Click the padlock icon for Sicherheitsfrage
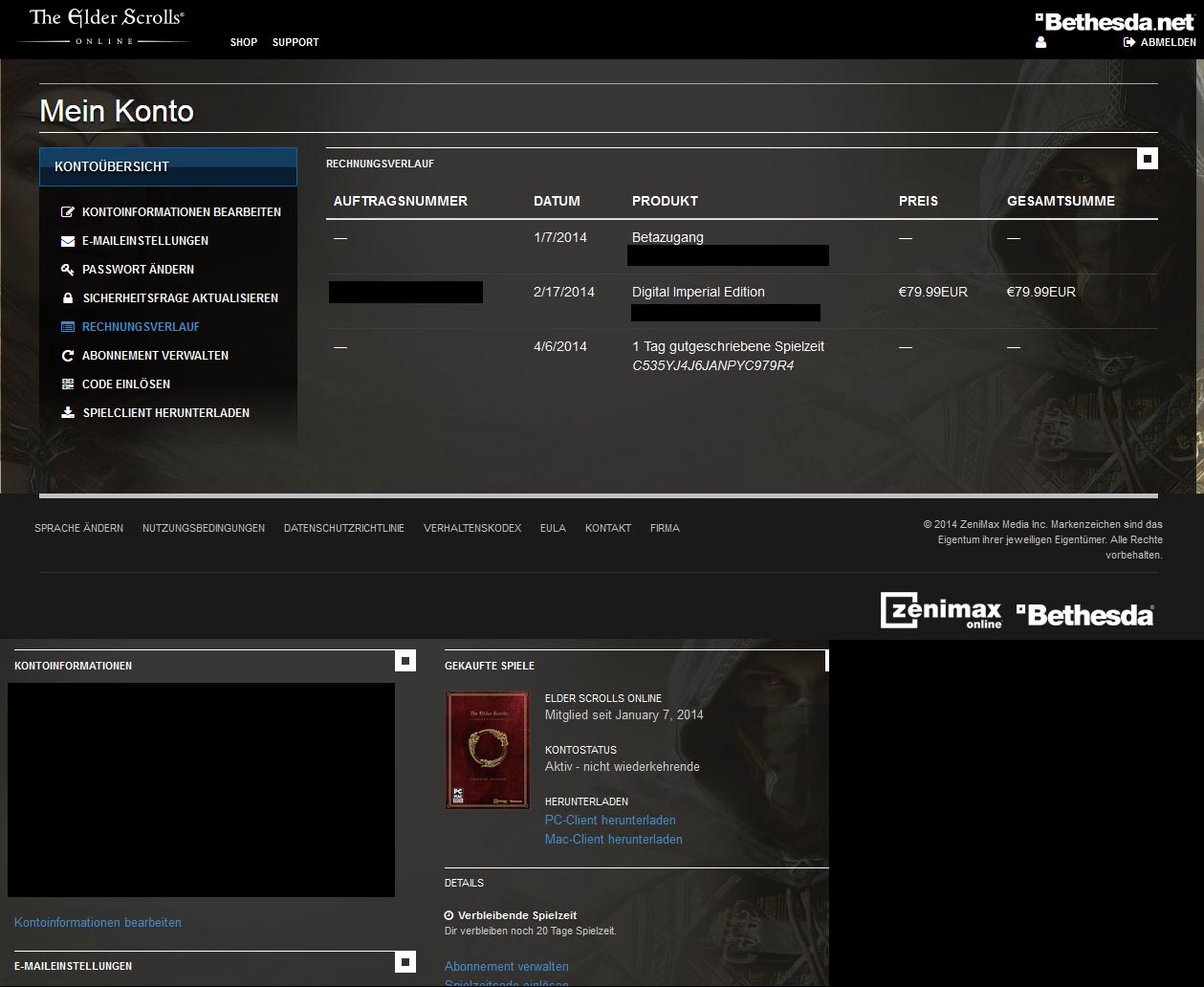Viewport: 1204px width, 987px height. [67, 298]
